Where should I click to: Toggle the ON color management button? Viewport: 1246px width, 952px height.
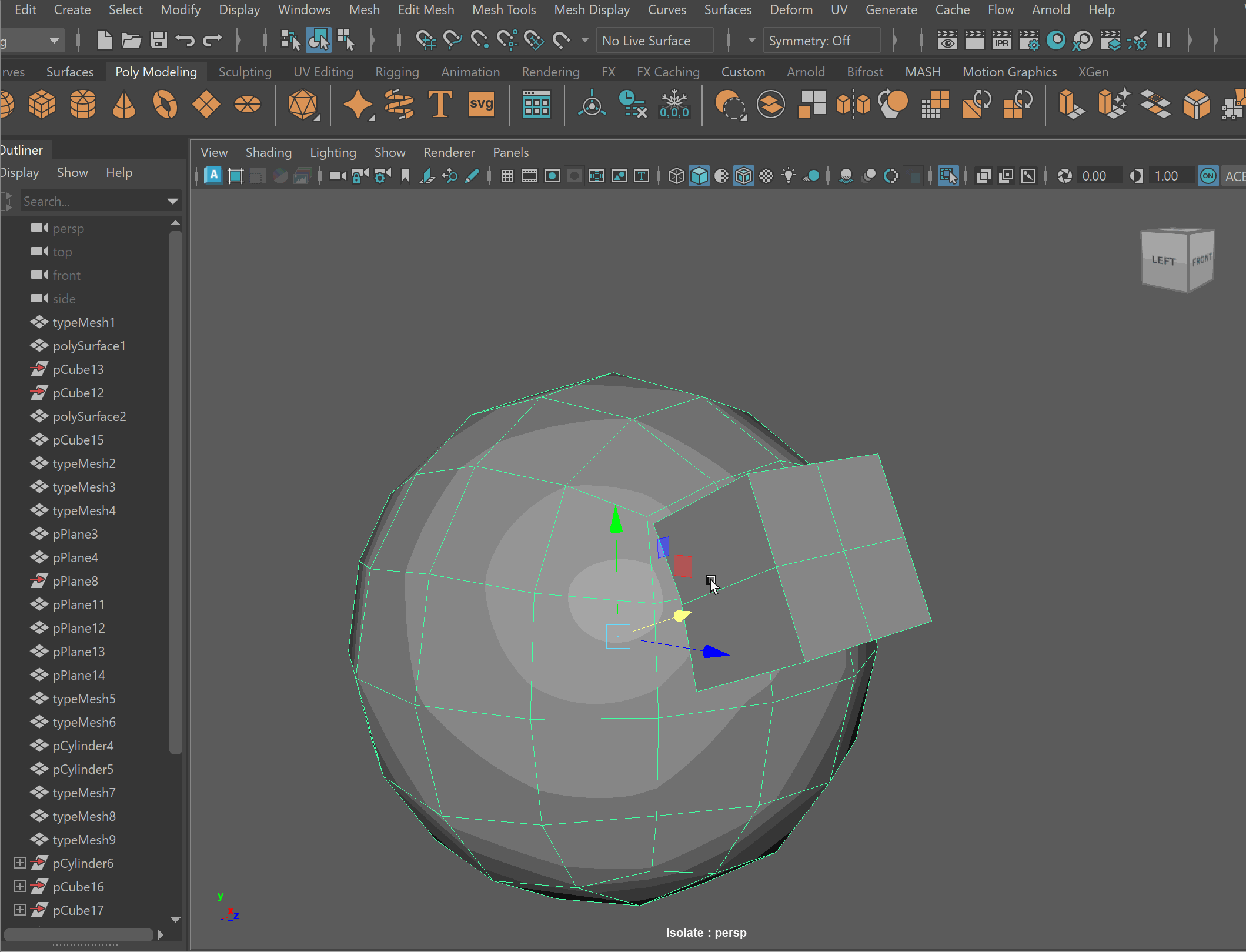(x=1208, y=176)
